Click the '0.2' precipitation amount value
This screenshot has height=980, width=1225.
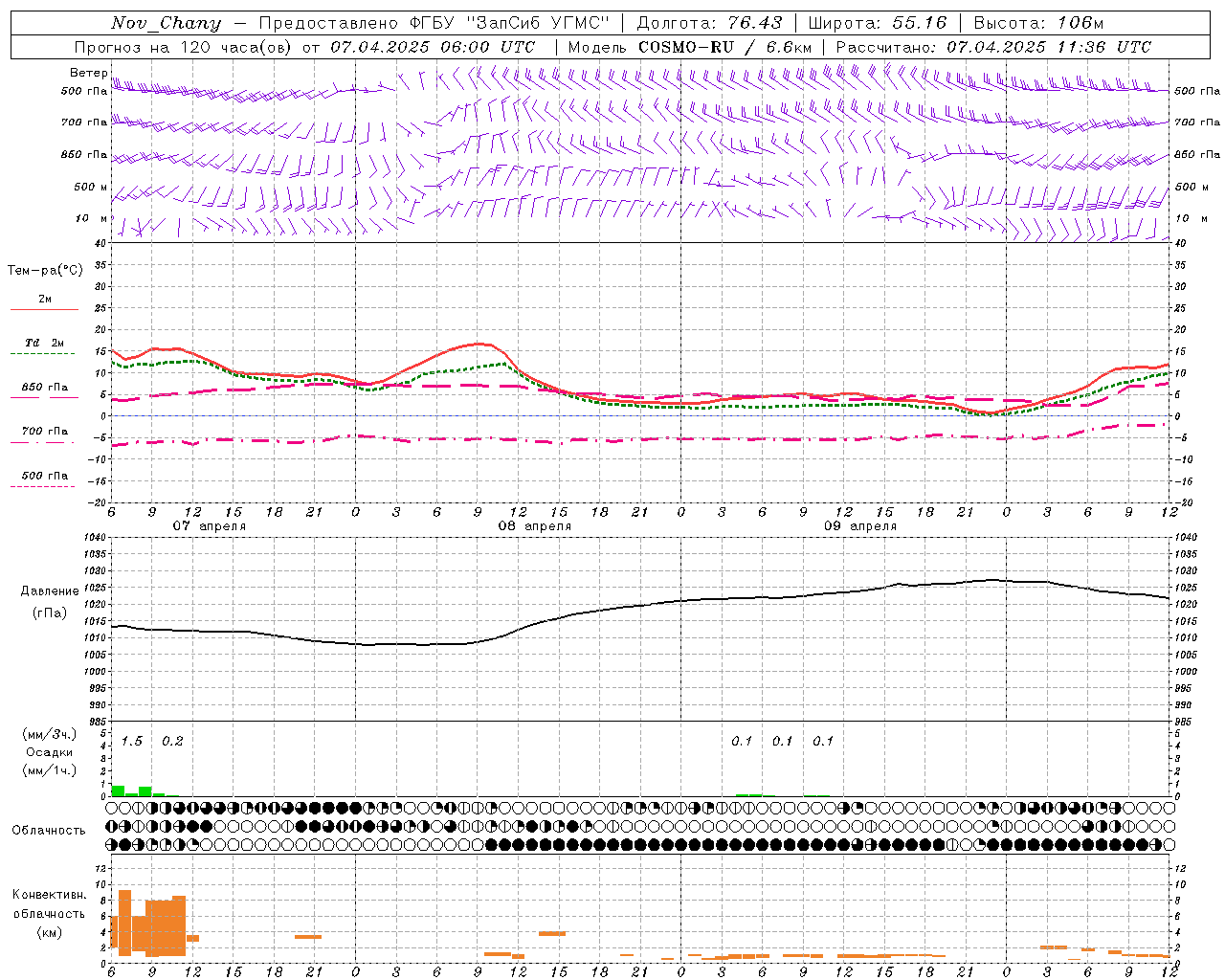tap(172, 741)
